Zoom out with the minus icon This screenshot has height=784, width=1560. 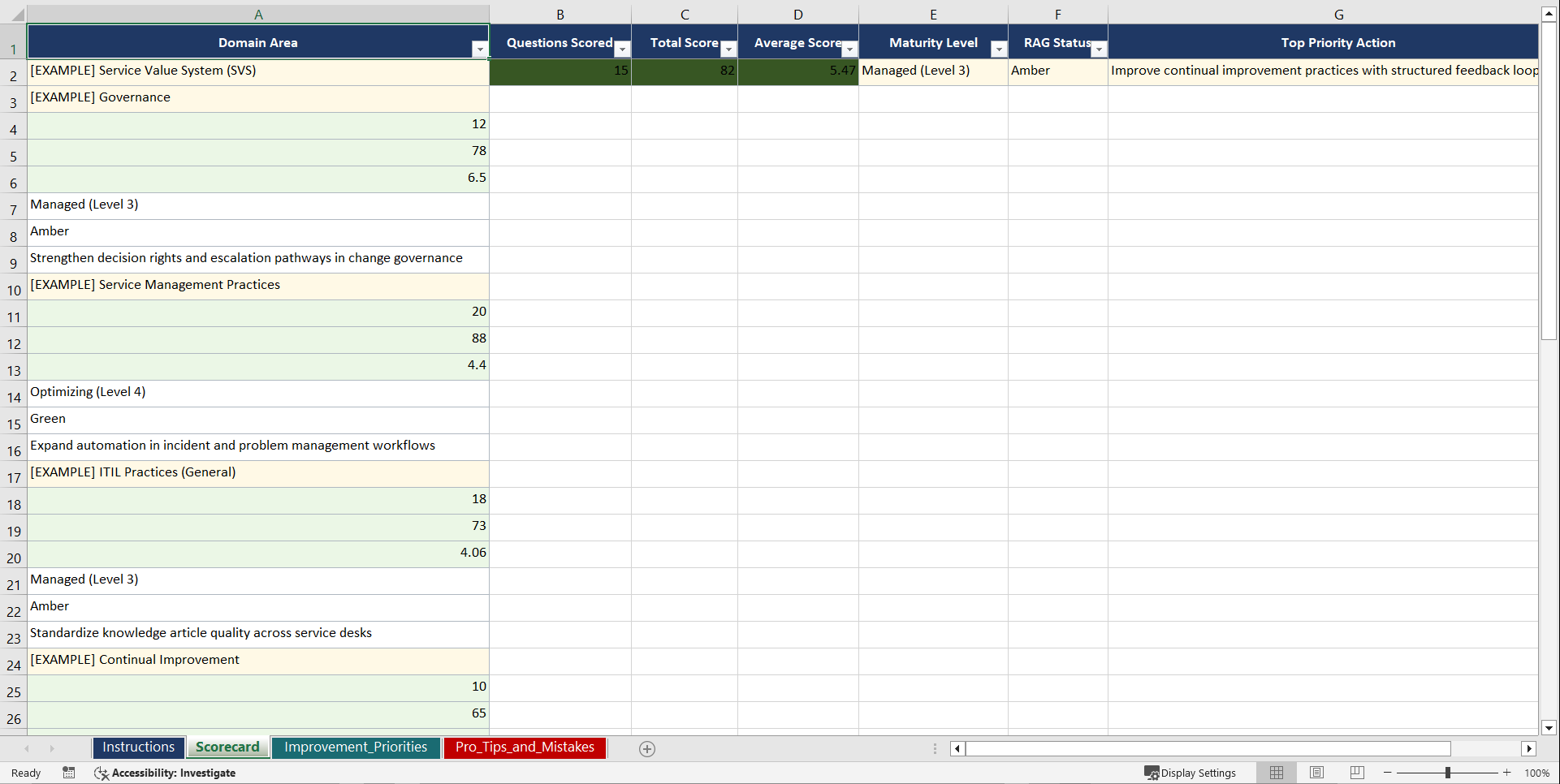(x=1386, y=773)
